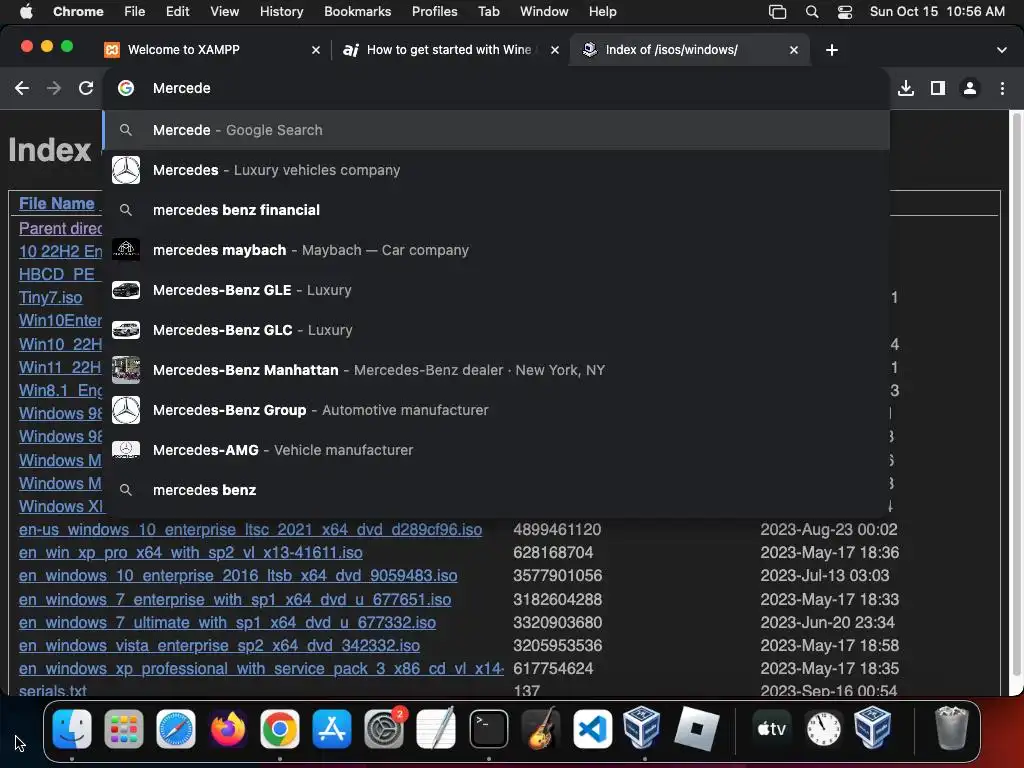Image resolution: width=1024 pixels, height=768 pixels.
Task: Open the Edit menu in menu bar
Action: tap(177, 12)
